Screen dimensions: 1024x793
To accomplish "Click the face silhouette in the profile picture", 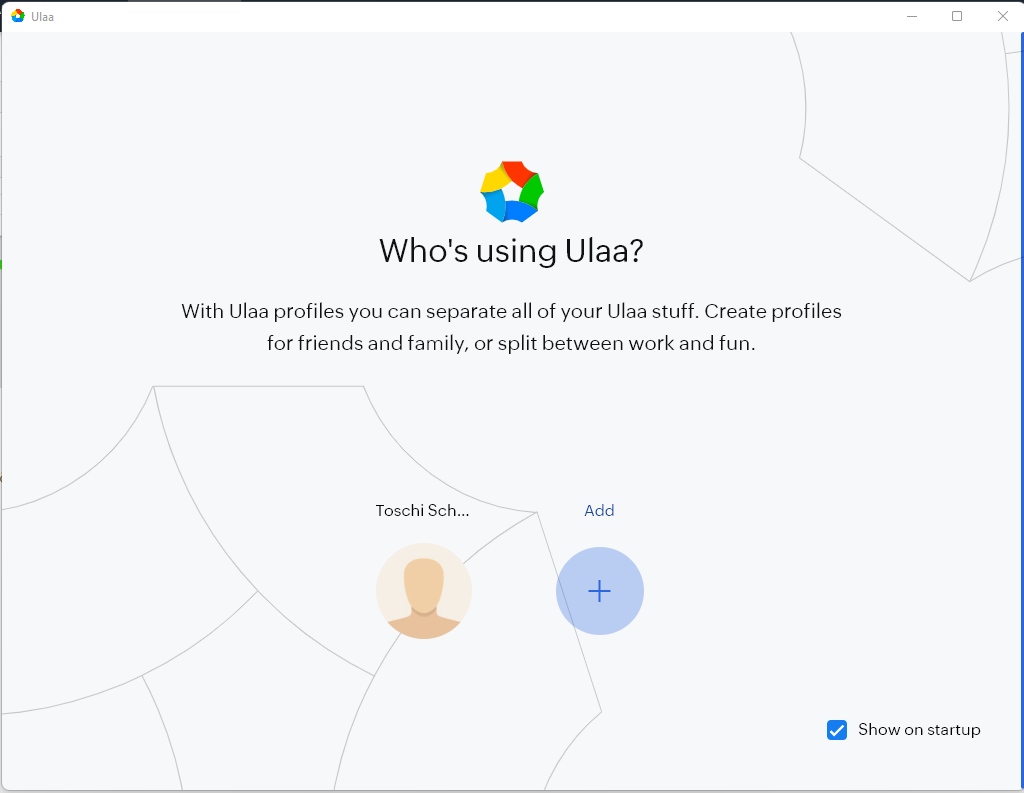I will (424, 585).
